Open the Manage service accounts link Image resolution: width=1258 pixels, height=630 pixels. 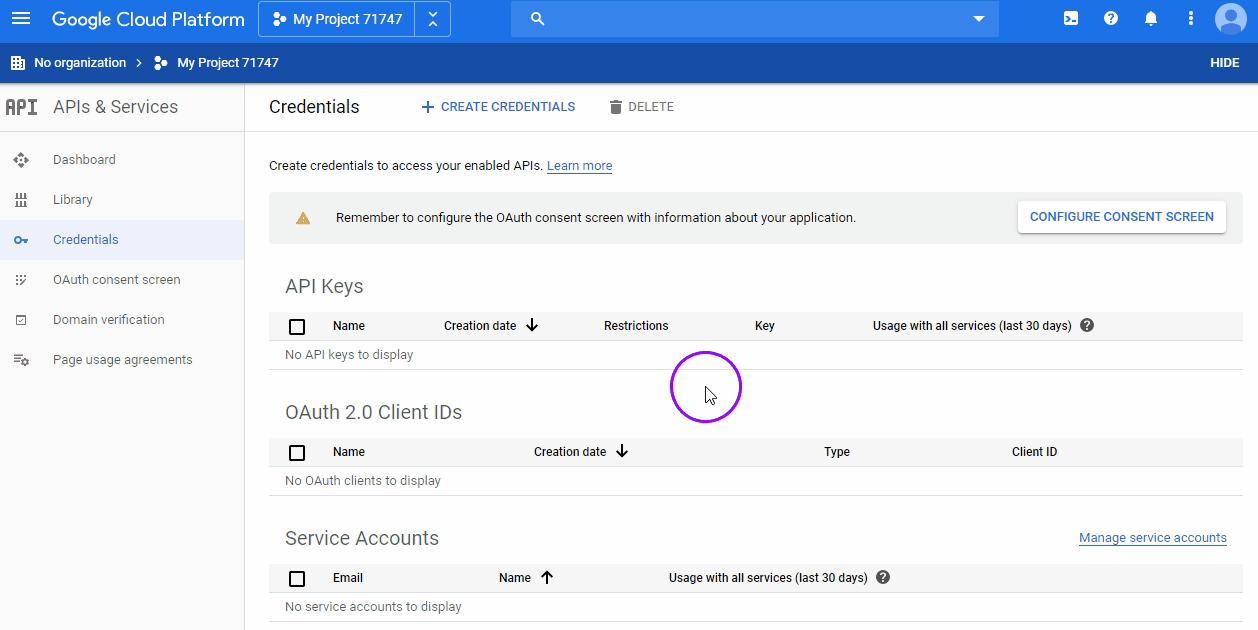1152,537
